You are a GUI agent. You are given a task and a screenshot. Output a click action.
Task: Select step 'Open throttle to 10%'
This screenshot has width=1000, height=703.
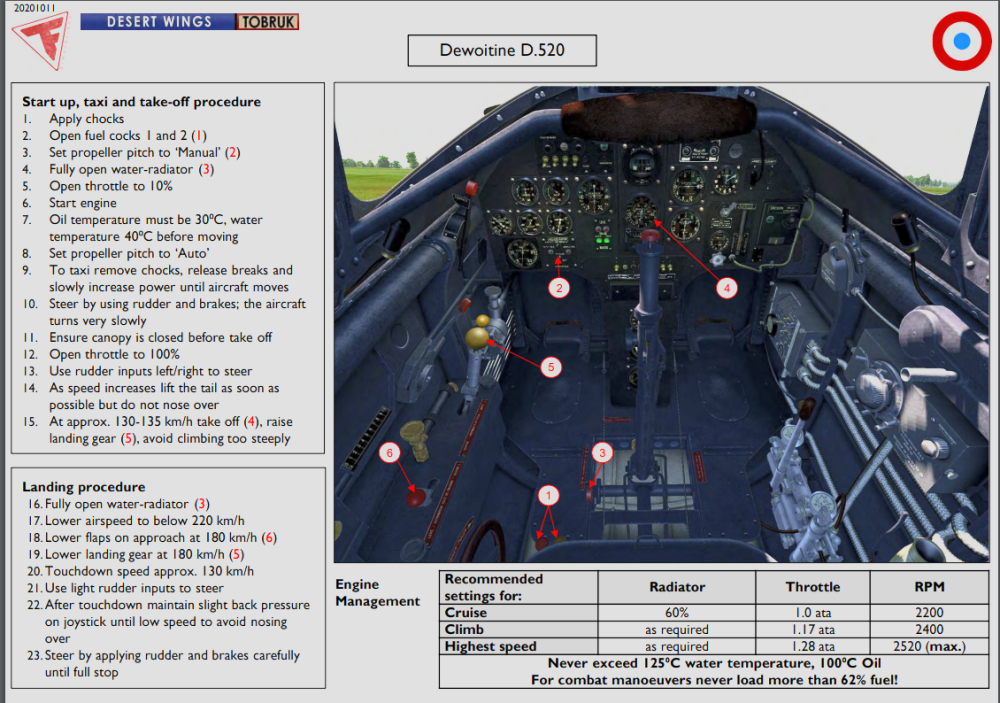[98, 186]
